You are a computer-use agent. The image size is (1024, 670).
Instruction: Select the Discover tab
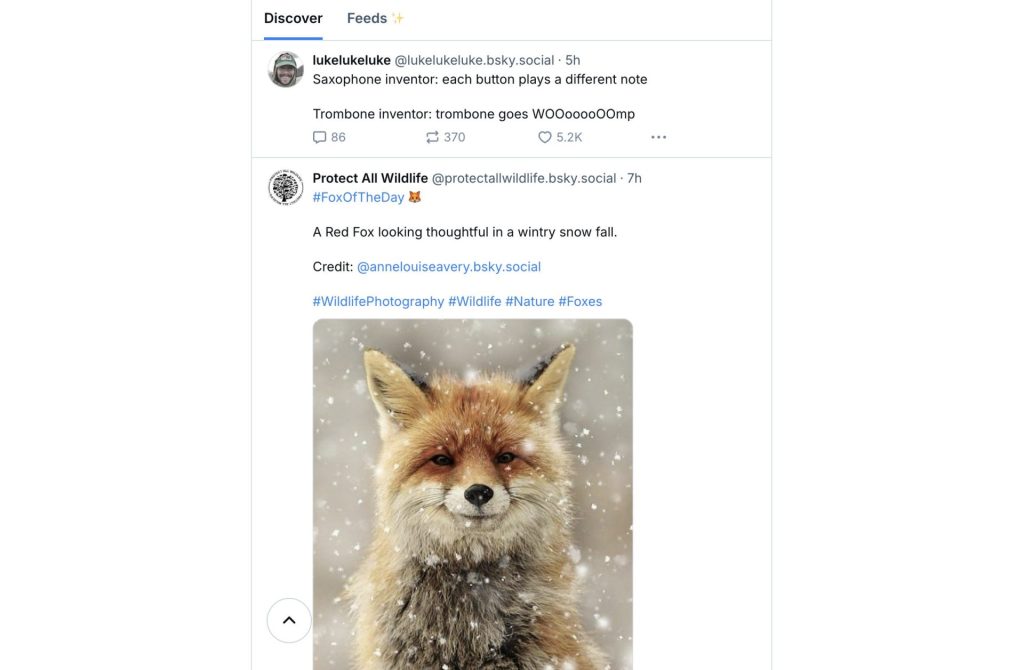[293, 18]
